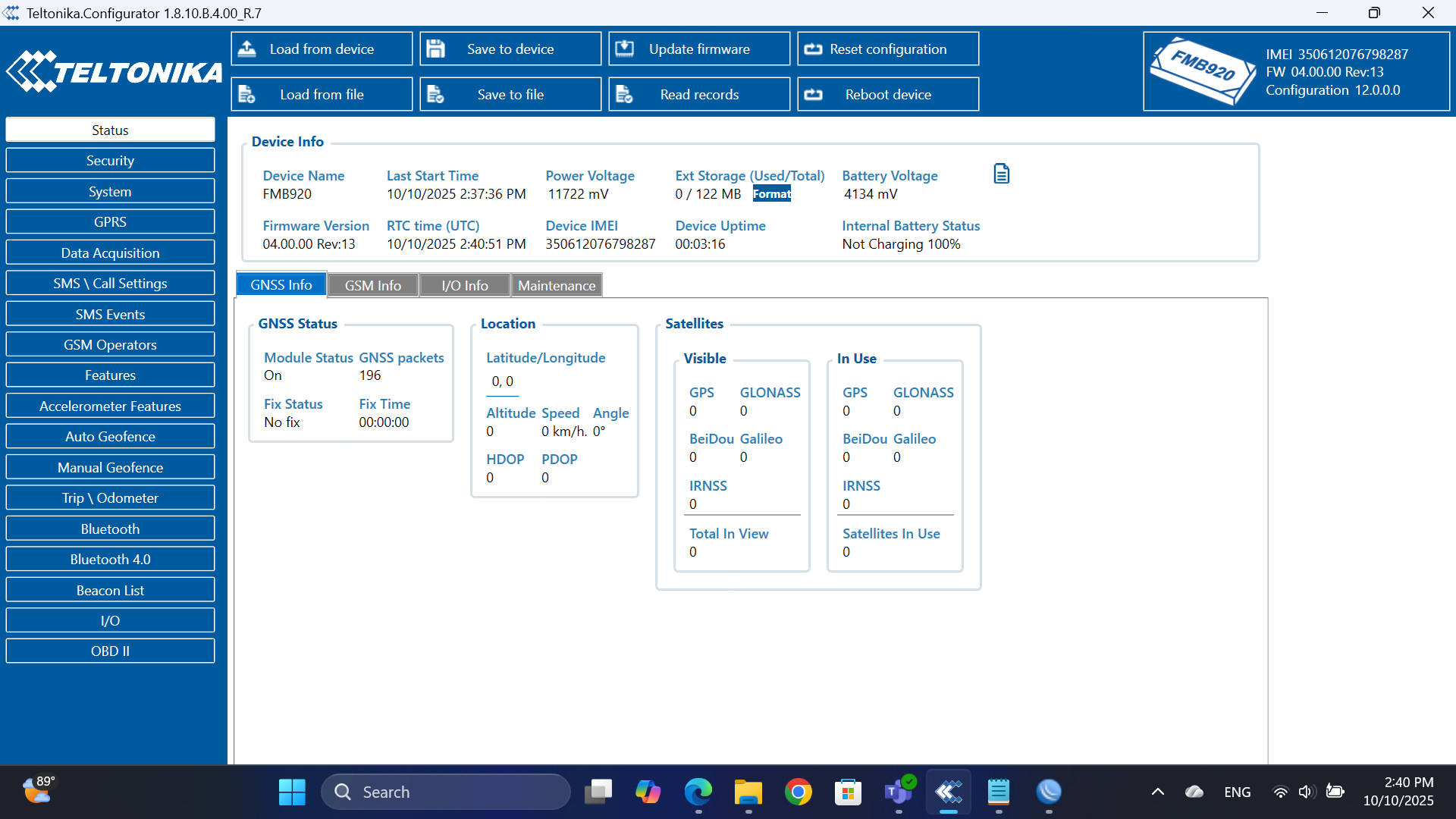Go to the Bluetooth 4.0 section
The height and width of the screenshot is (819, 1456).
pyautogui.click(x=110, y=560)
